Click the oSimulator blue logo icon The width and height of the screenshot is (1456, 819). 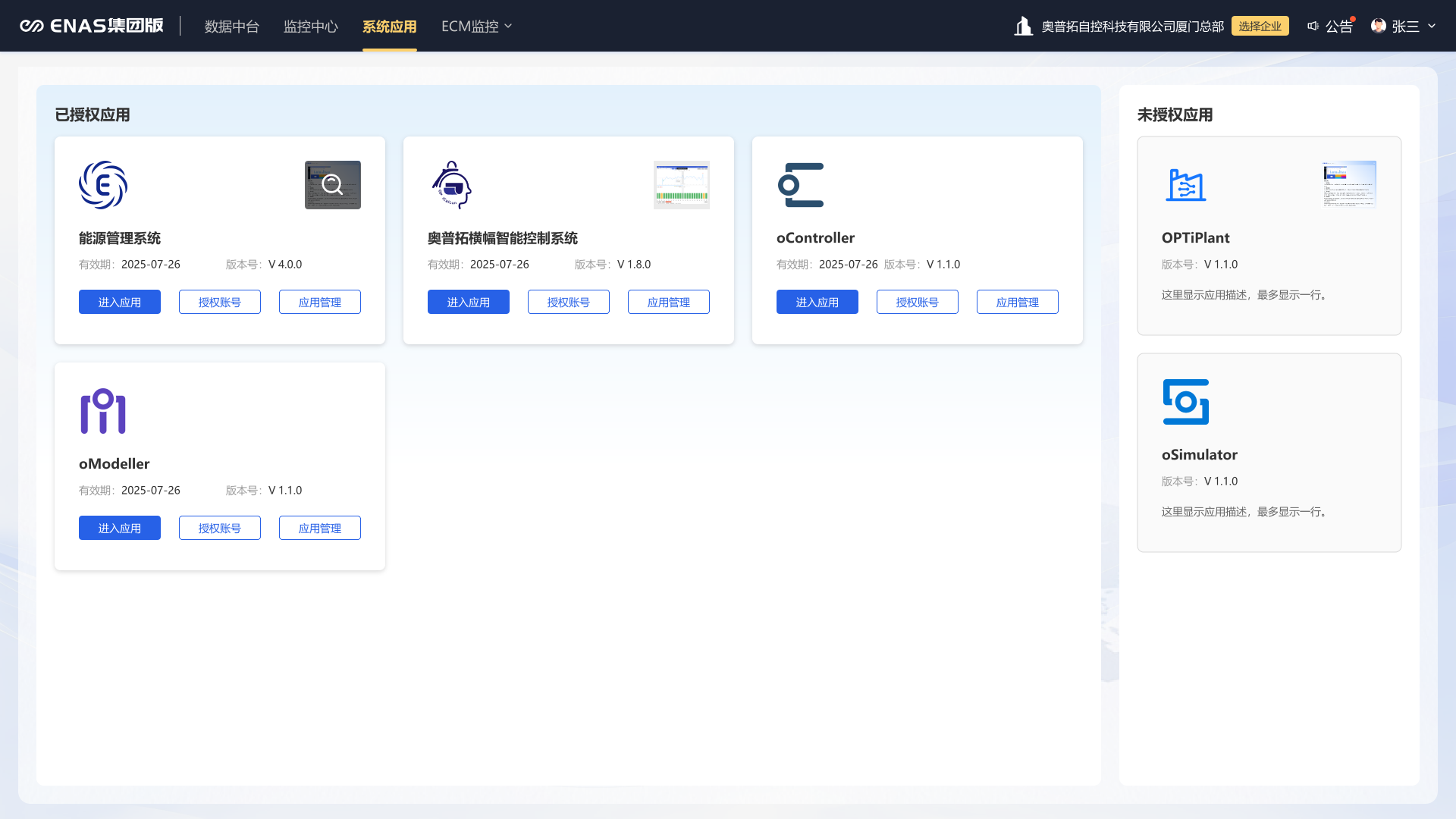pyautogui.click(x=1186, y=402)
